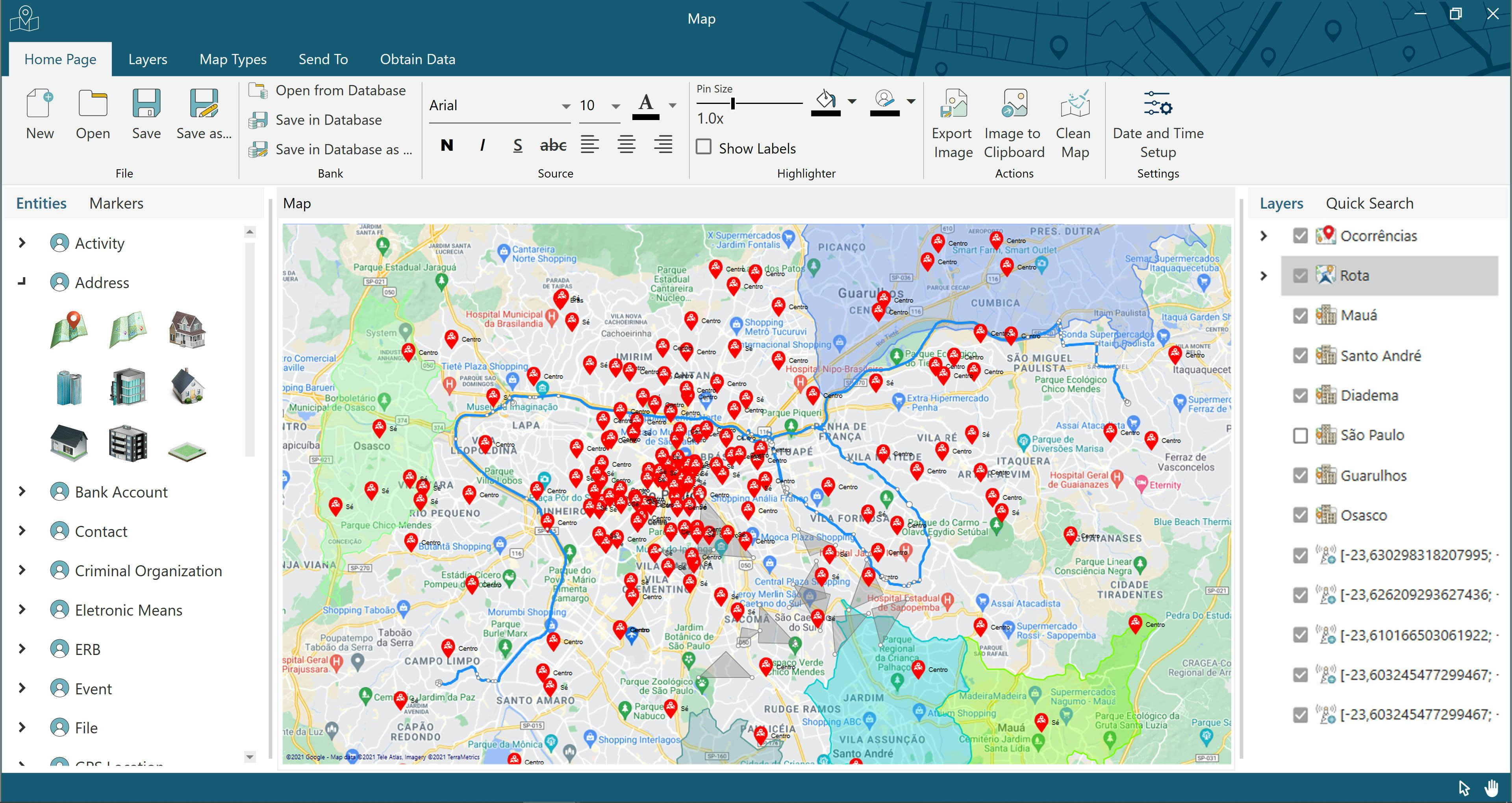1512x803 pixels.
Task: Apply bold formatting to source text
Action: click(x=447, y=145)
